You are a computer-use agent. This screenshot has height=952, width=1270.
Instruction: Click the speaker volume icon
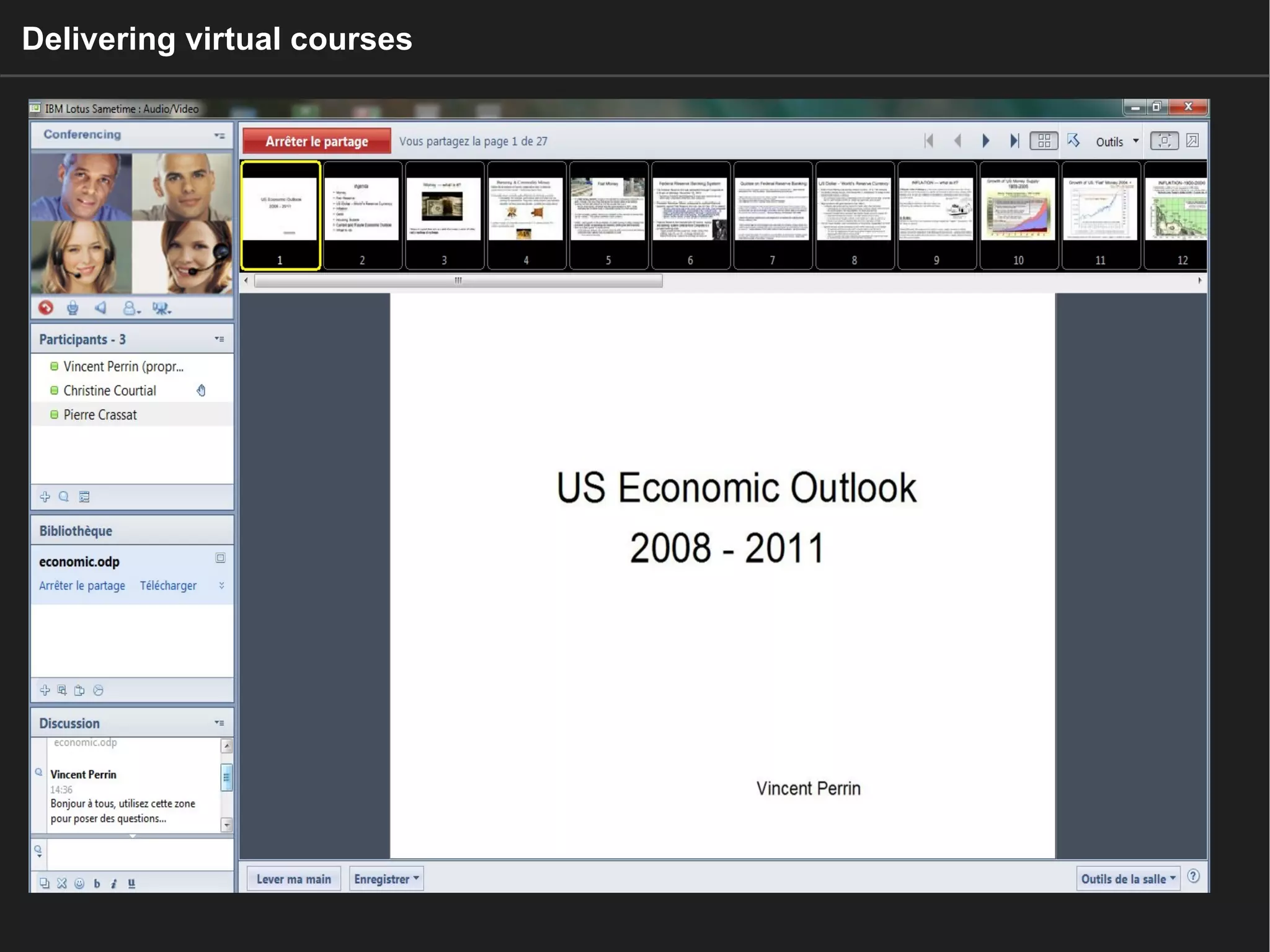100,308
